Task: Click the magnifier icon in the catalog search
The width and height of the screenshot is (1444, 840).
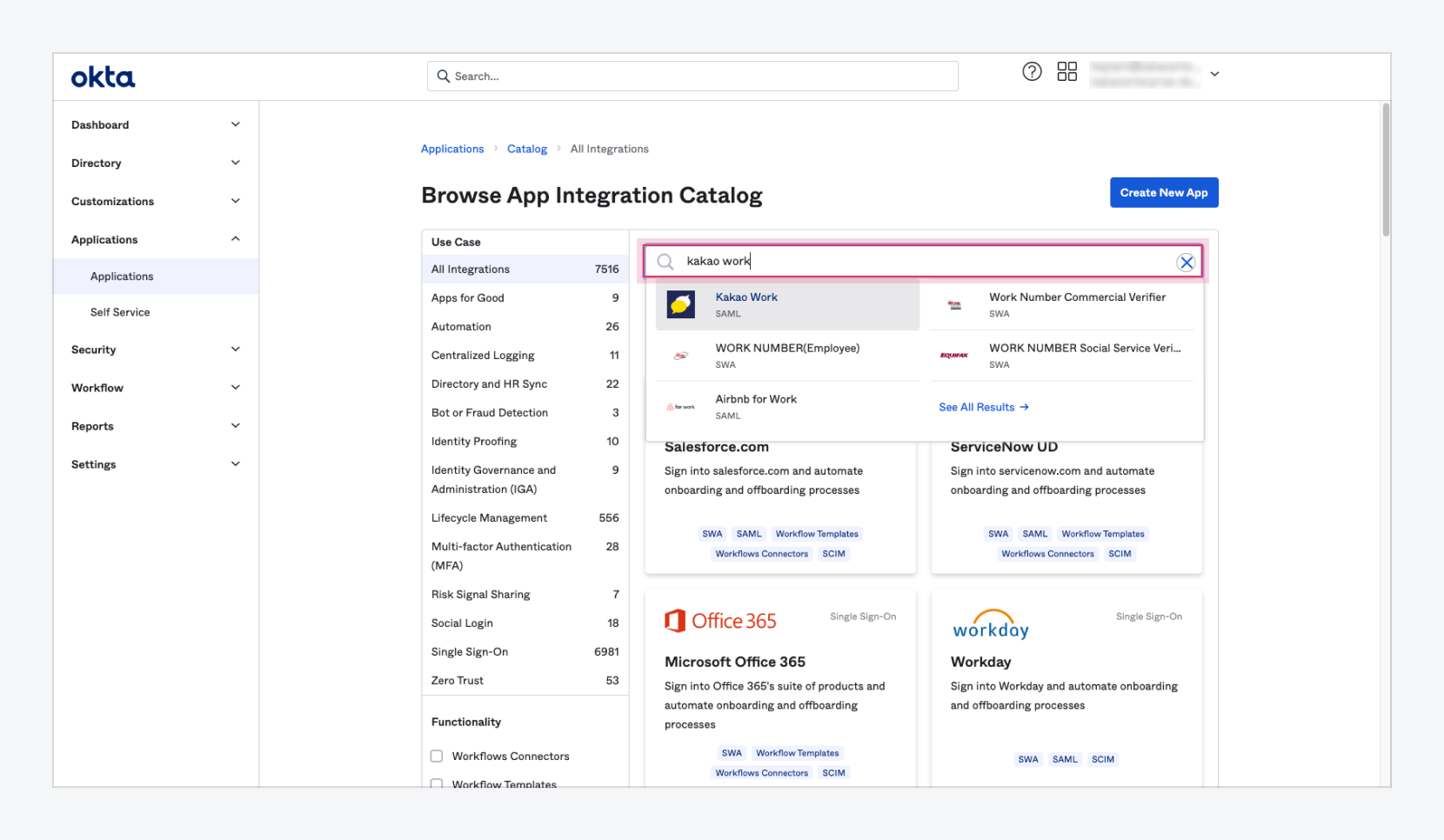Action: [665, 262]
